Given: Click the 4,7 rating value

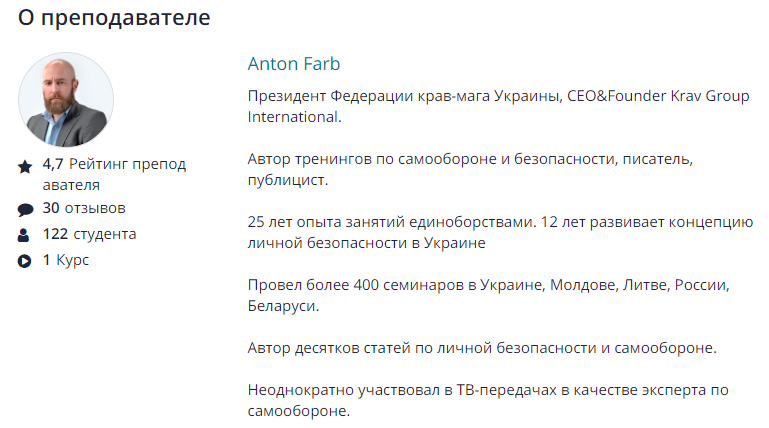Looking at the screenshot, I should pyautogui.click(x=53, y=165).
